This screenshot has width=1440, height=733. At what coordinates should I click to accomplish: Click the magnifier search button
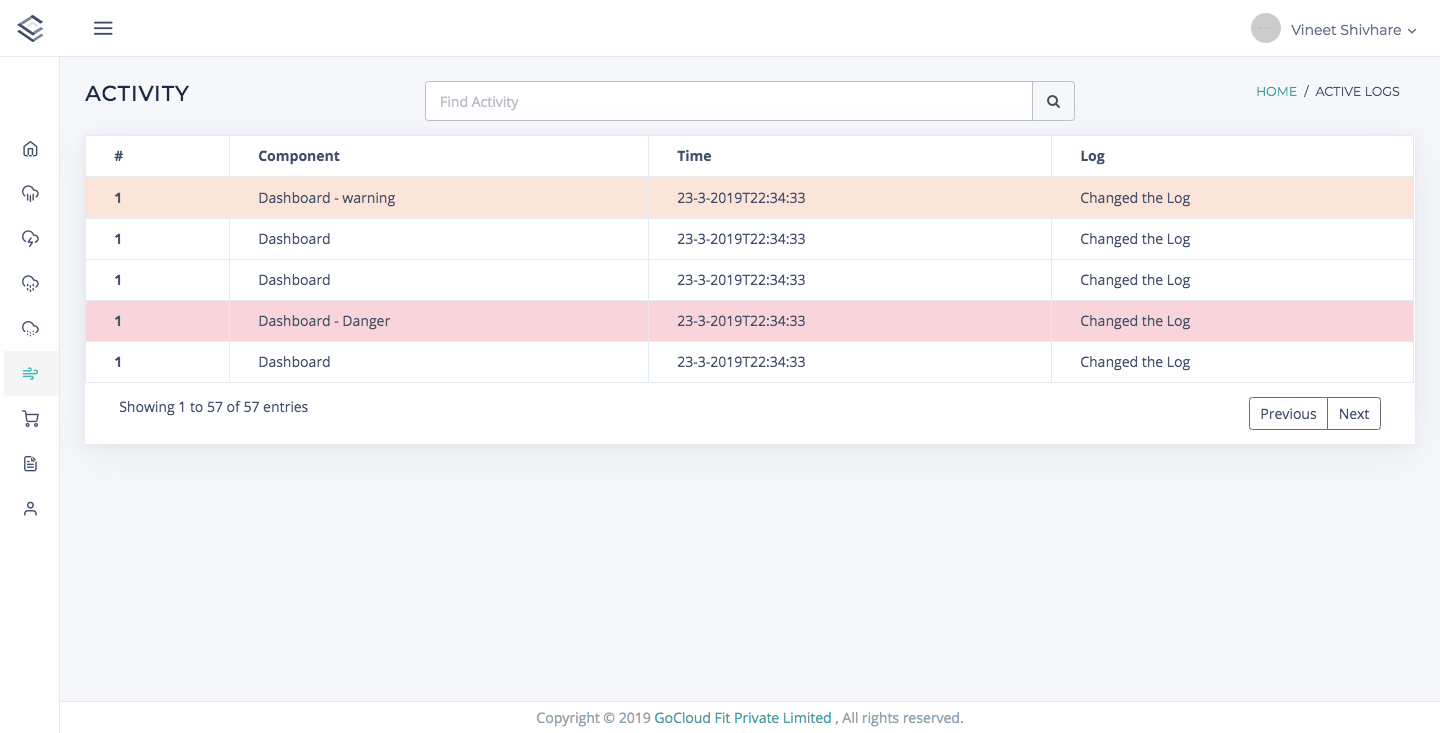click(1053, 101)
